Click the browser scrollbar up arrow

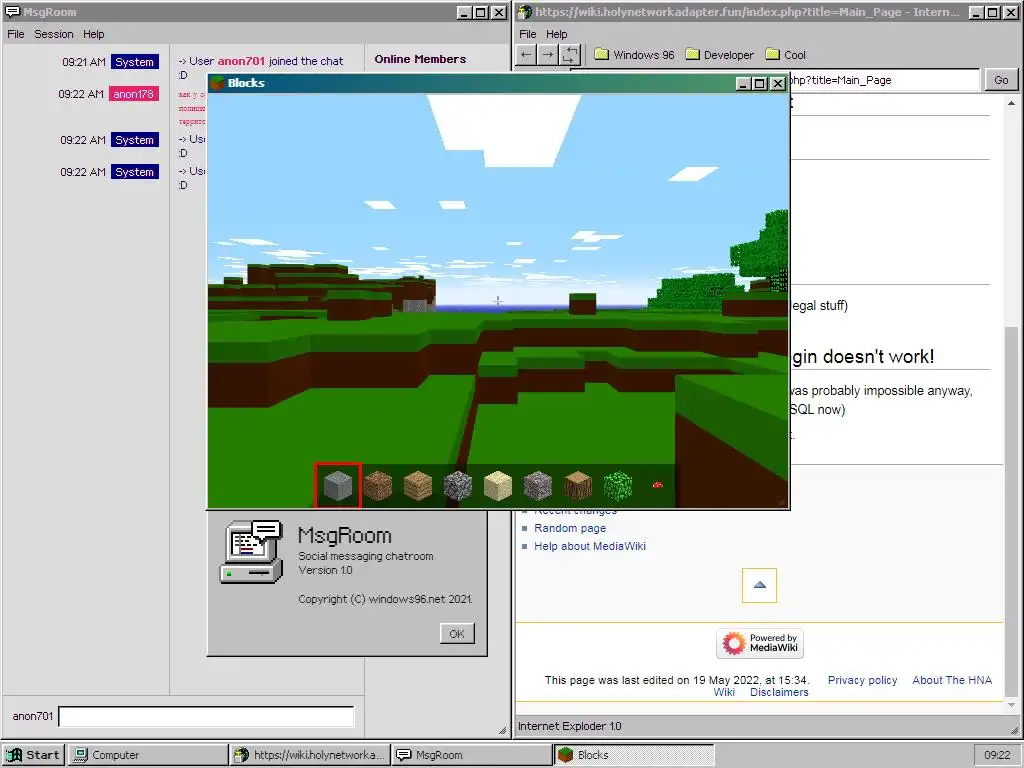(x=1012, y=103)
